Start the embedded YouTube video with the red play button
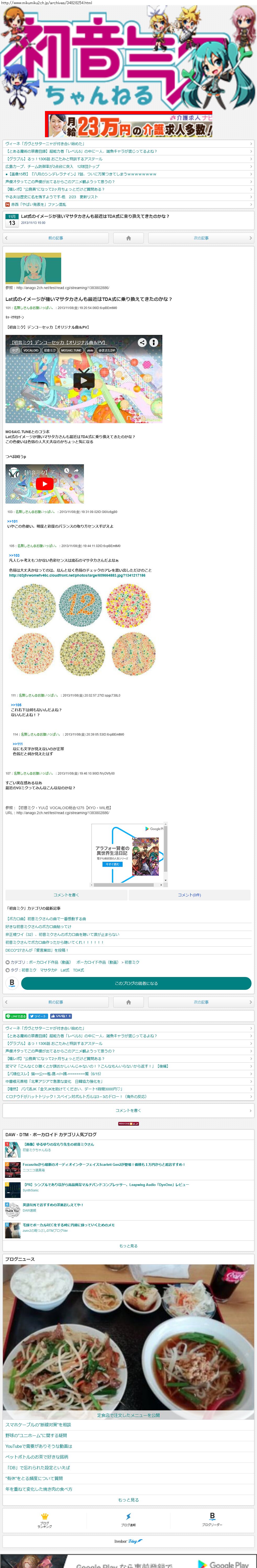 point(44,484)
